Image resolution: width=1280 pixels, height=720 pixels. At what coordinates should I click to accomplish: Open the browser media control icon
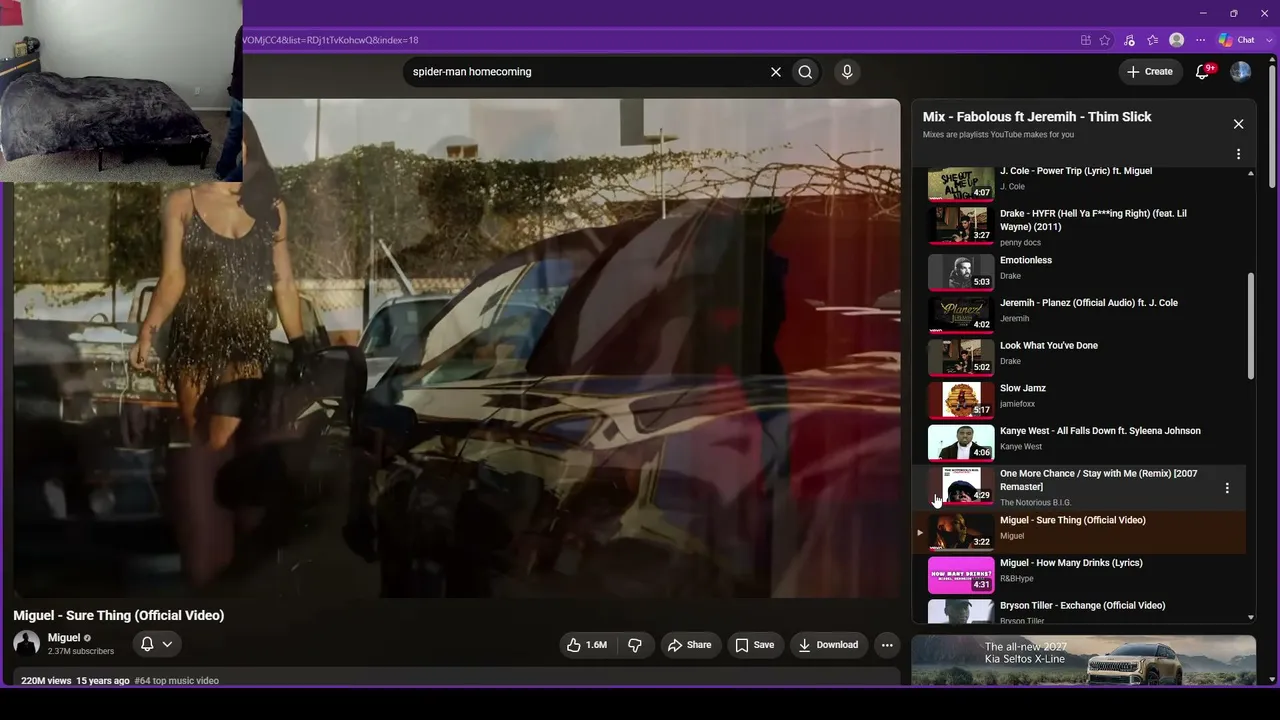click(x=1129, y=40)
